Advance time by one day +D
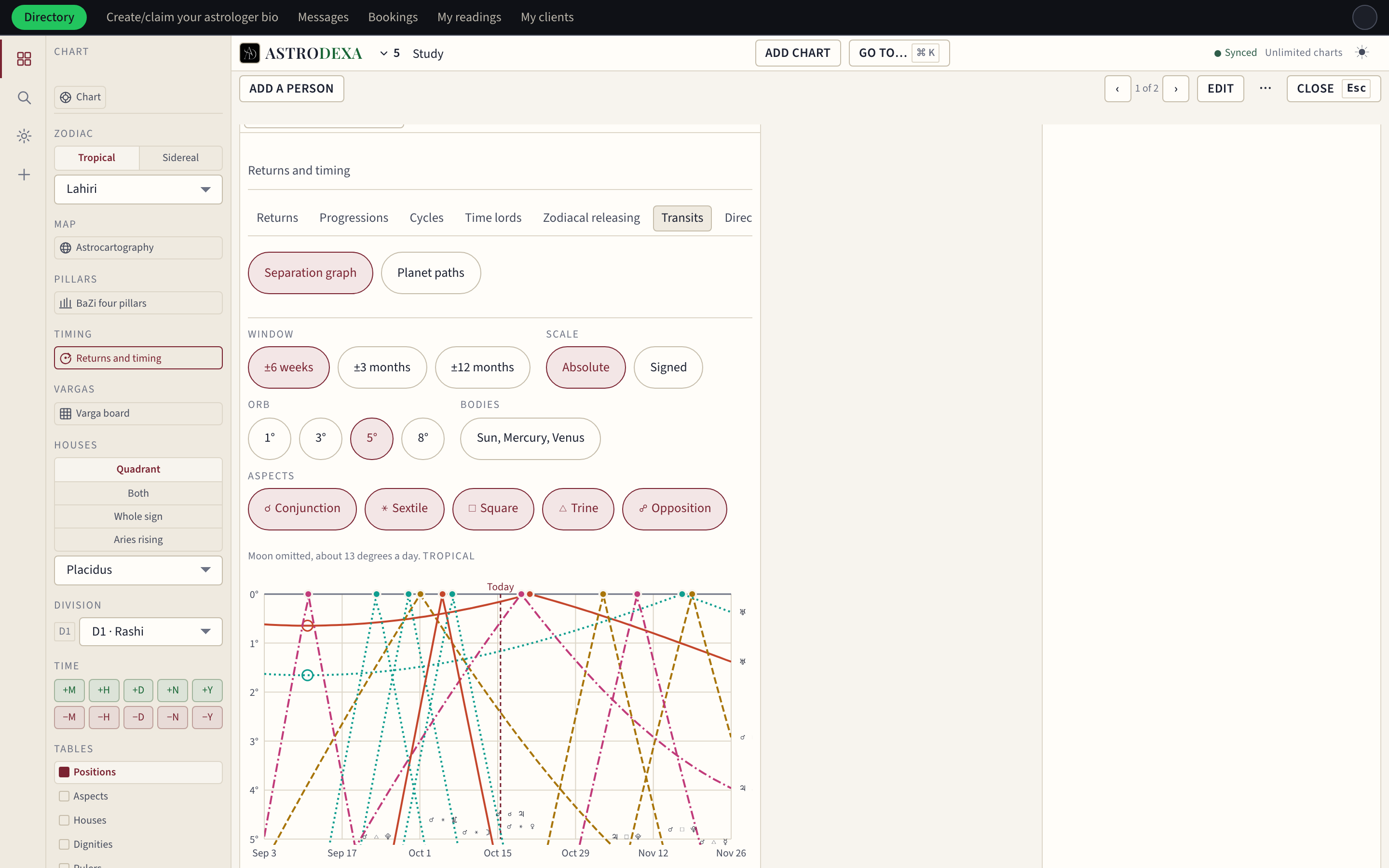This screenshot has height=868, width=1389. point(138,690)
